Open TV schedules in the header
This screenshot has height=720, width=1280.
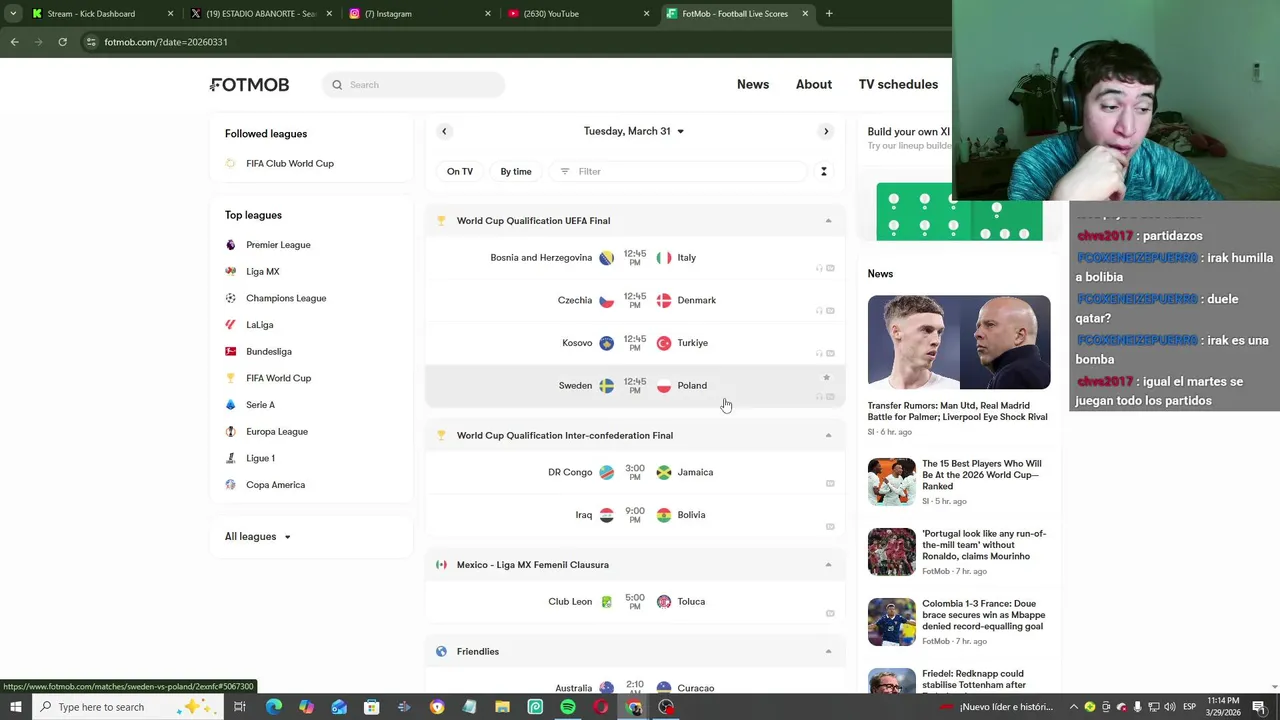pos(898,84)
